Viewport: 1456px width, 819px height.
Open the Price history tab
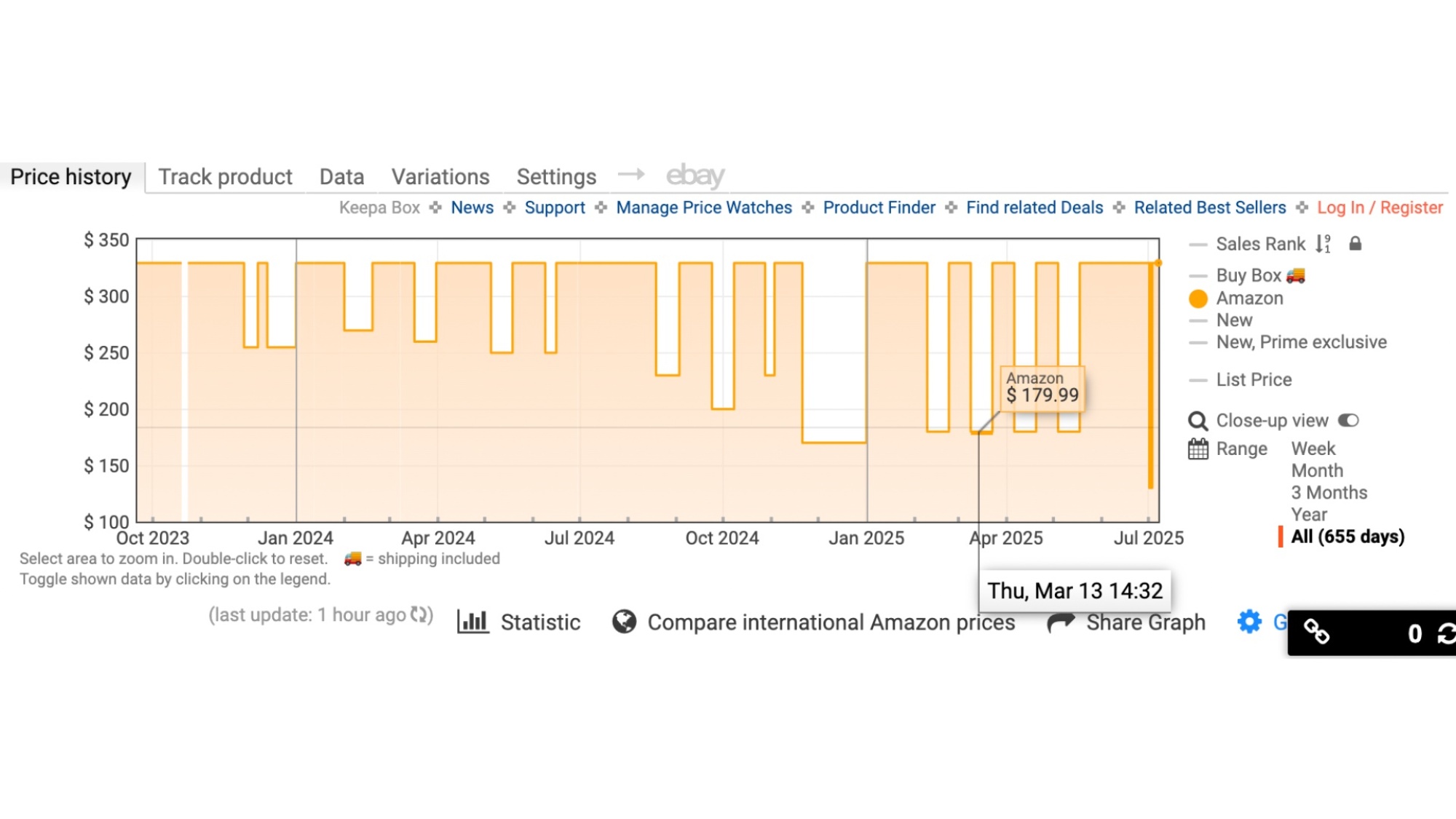[71, 177]
